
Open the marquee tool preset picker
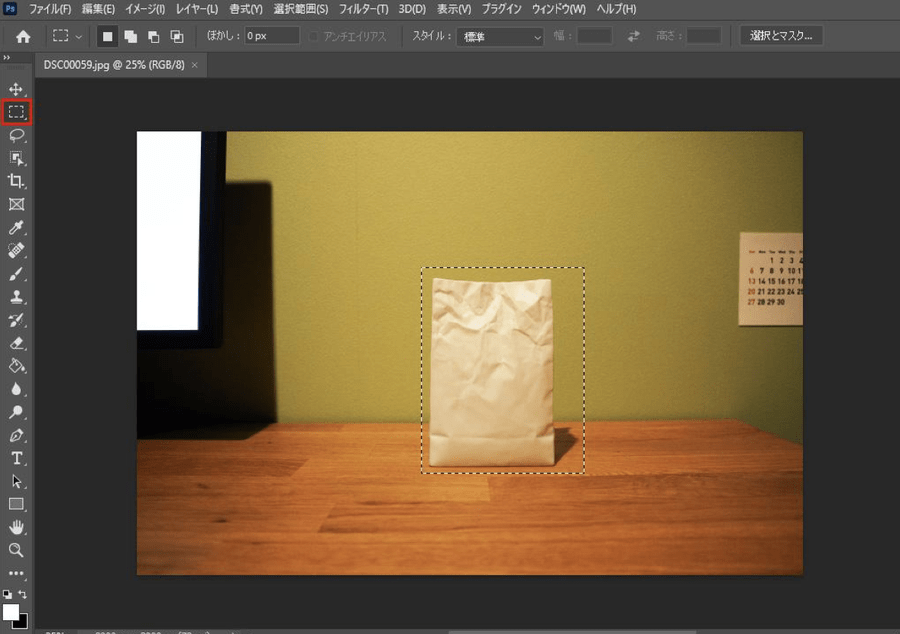68,36
